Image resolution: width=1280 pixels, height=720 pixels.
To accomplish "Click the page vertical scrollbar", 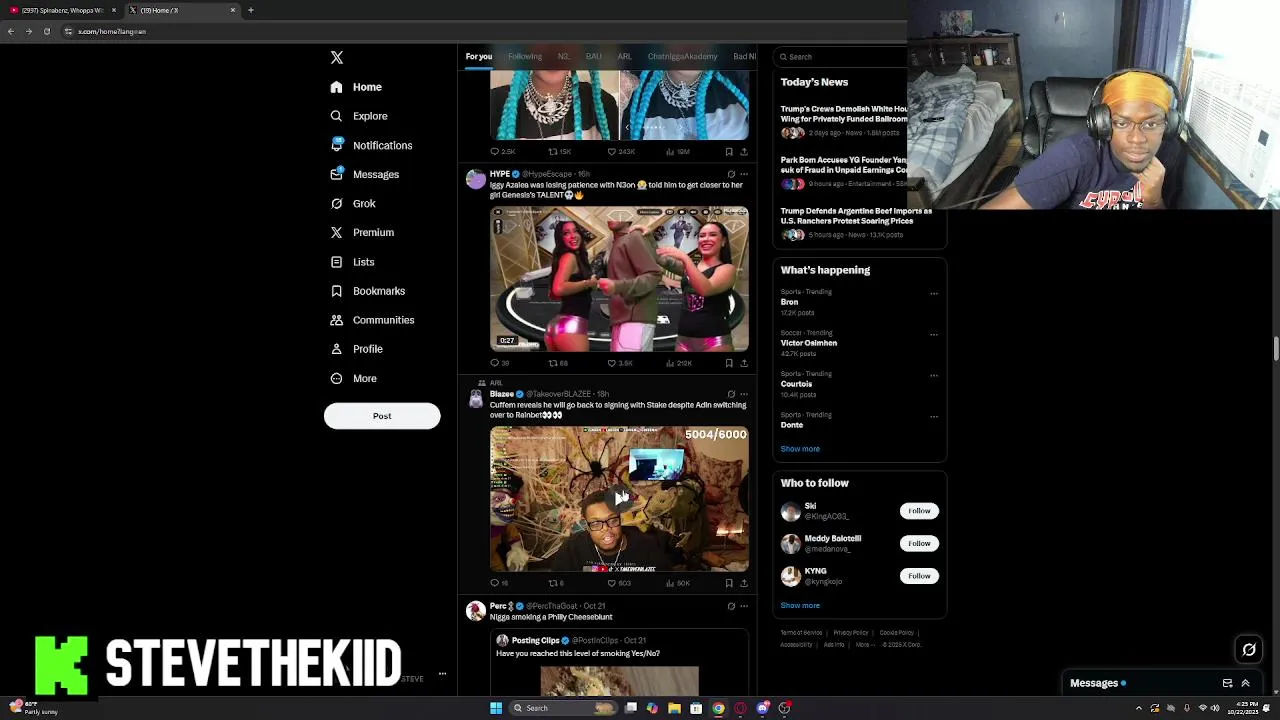I will pos(1275,350).
